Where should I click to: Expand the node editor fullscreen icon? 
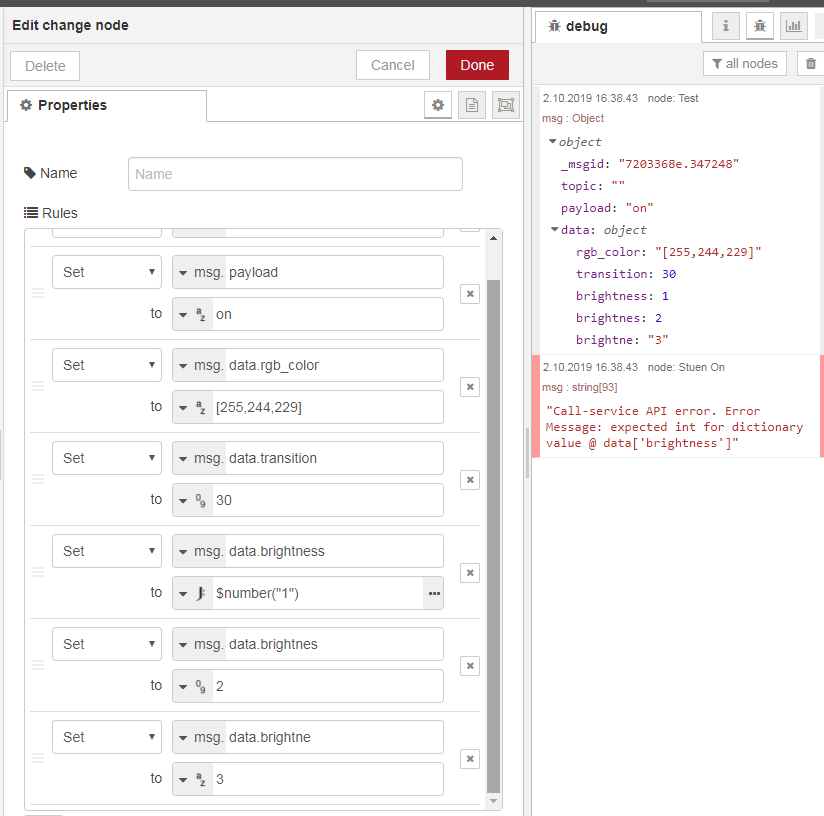point(505,105)
